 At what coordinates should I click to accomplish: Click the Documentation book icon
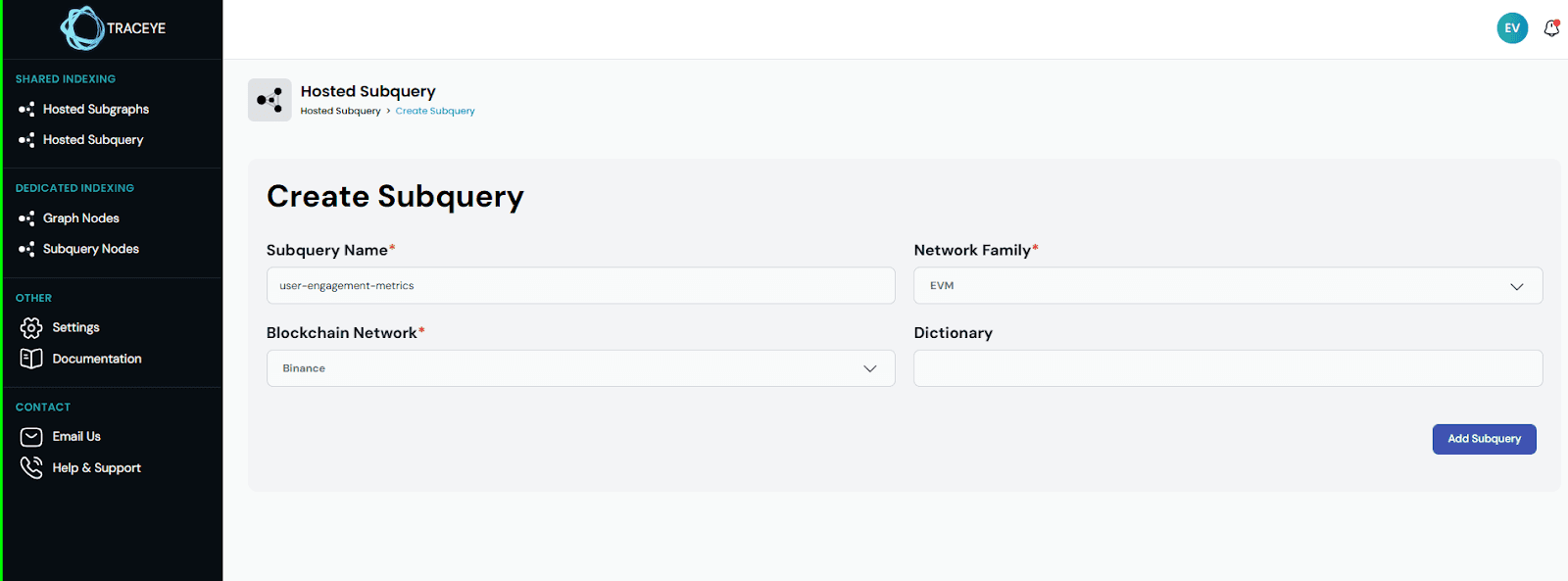coord(31,359)
